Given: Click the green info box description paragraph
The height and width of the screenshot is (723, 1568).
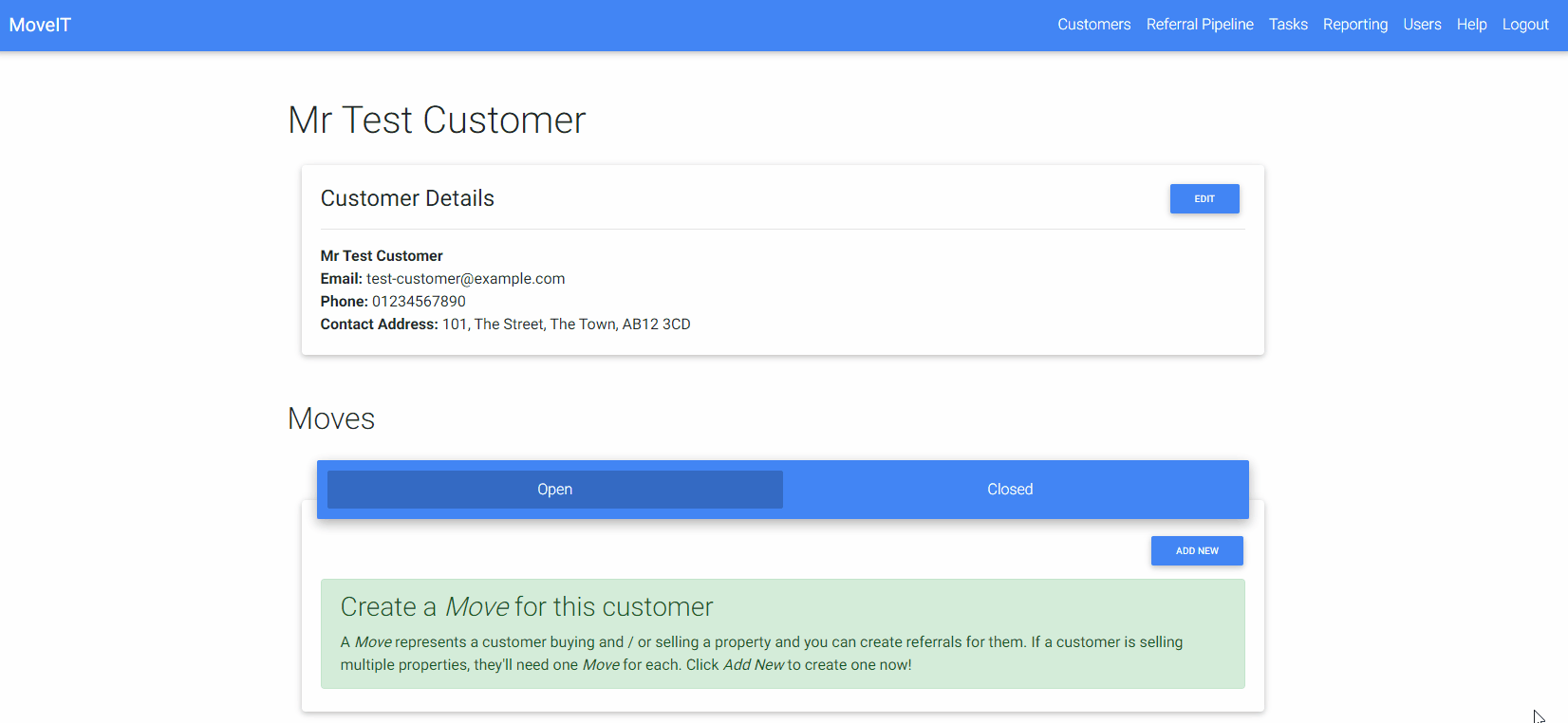Looking at the screenshot, I should [761, 654].
